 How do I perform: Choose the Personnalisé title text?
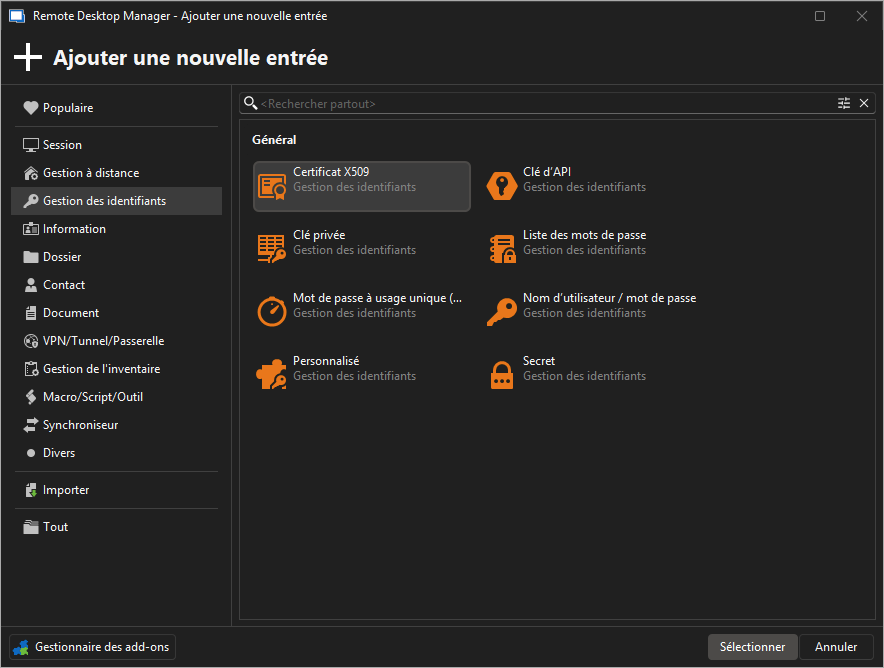(326, 361)
